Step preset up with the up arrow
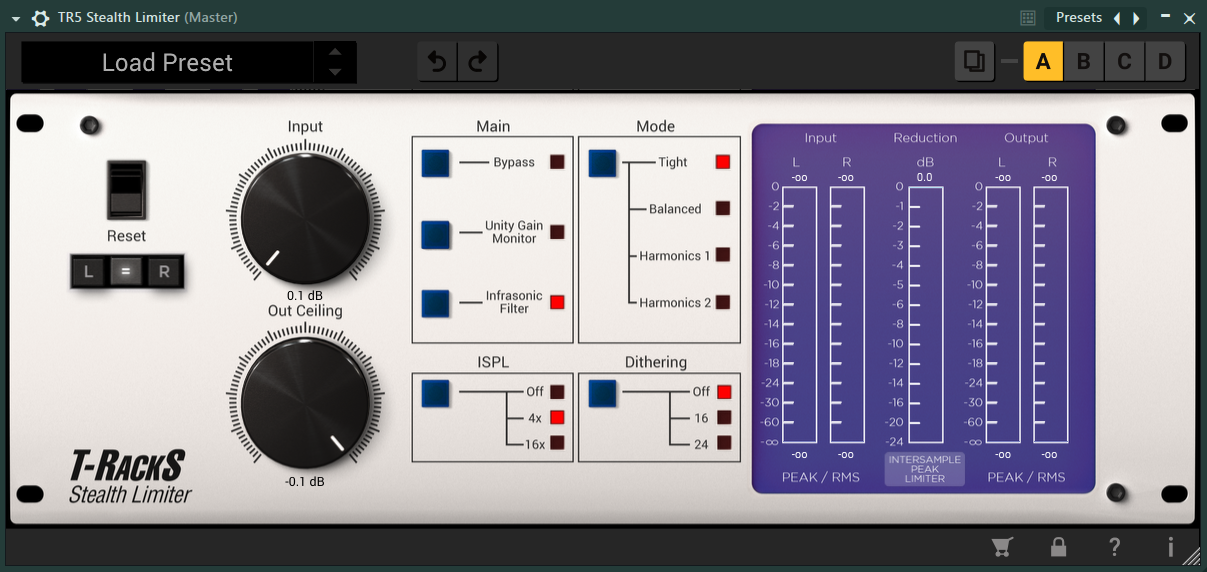 [335, 52]
